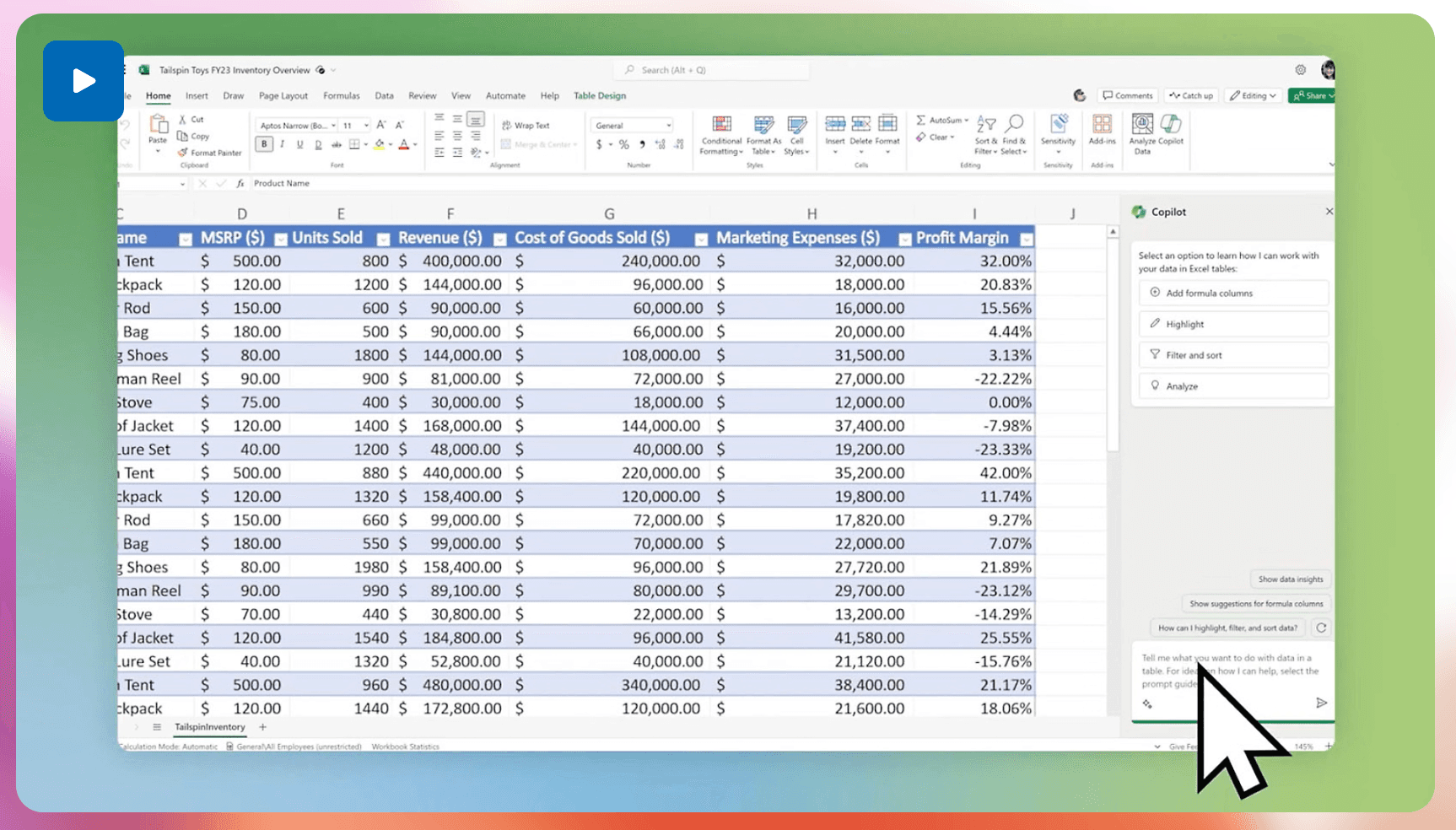Apply comma style number format
Screen dimensions: 1456x830
(642, 144)
